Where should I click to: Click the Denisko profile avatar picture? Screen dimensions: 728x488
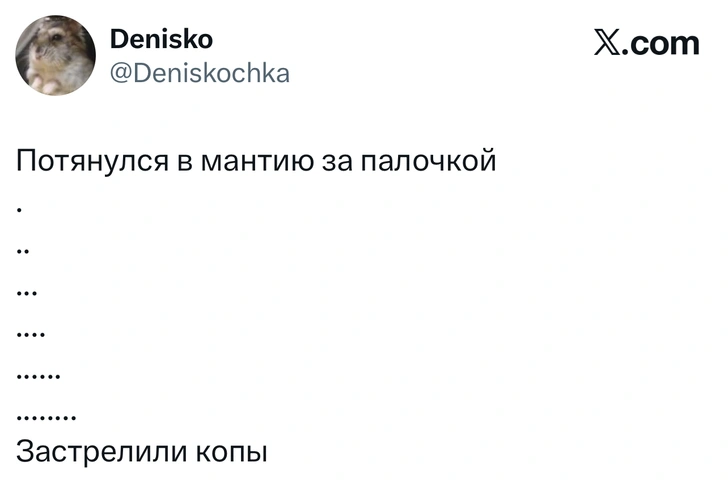pyautogui.click(x=56, y=55)
